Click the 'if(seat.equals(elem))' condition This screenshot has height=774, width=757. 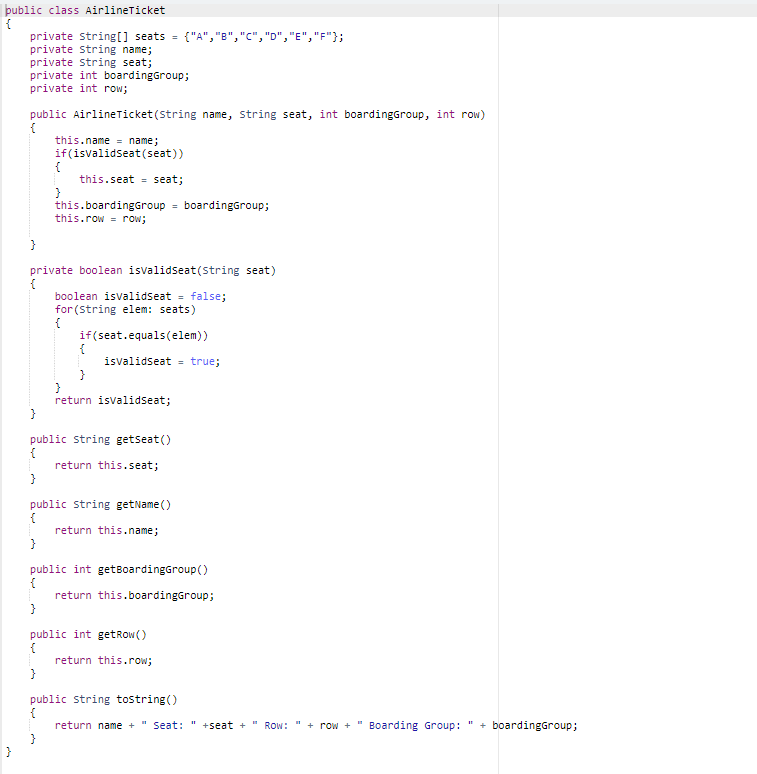pyautogui.click(x=144, y=336)
